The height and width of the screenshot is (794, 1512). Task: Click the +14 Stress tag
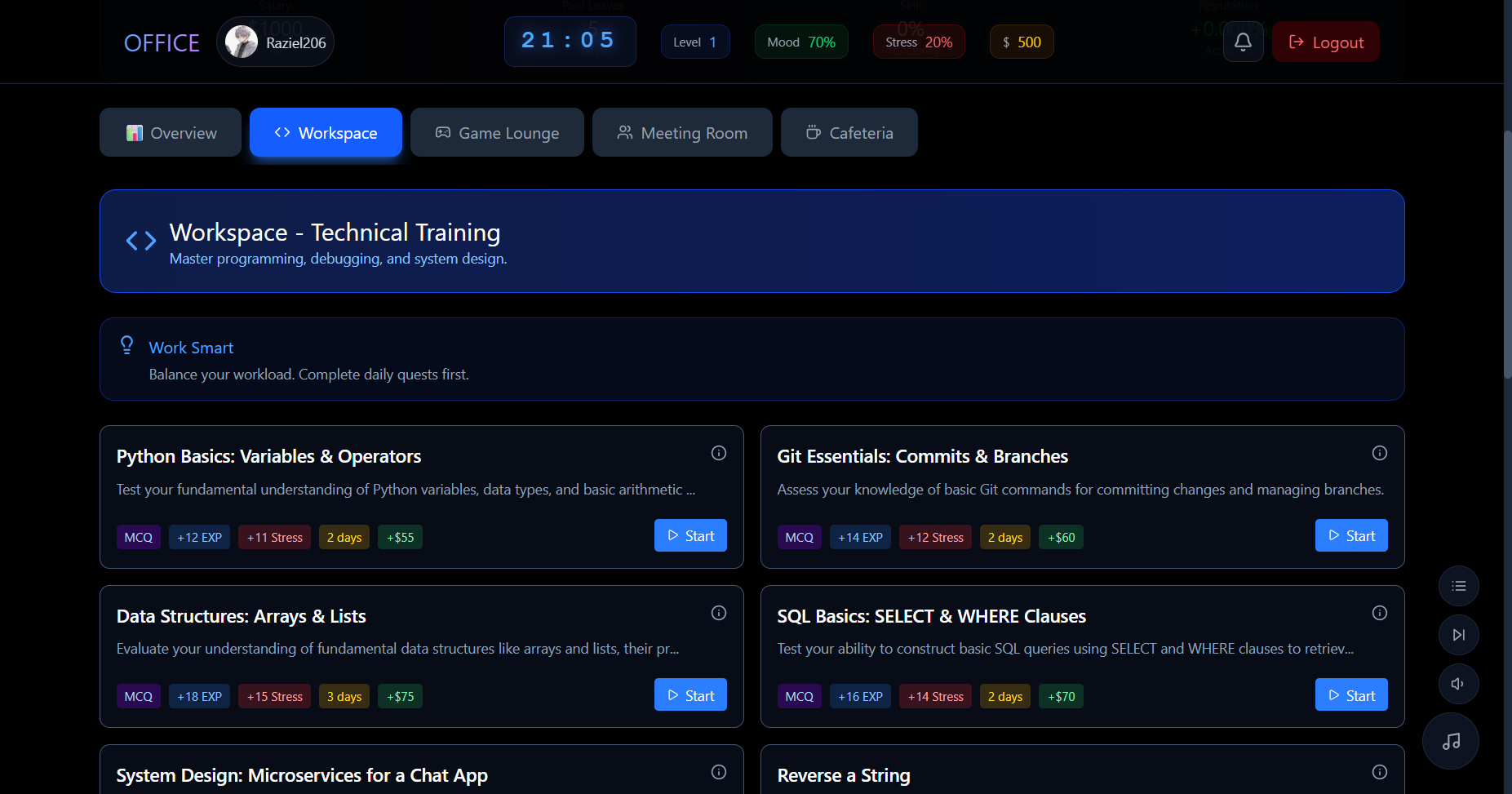pyautogui.click(x=936, y=696)
